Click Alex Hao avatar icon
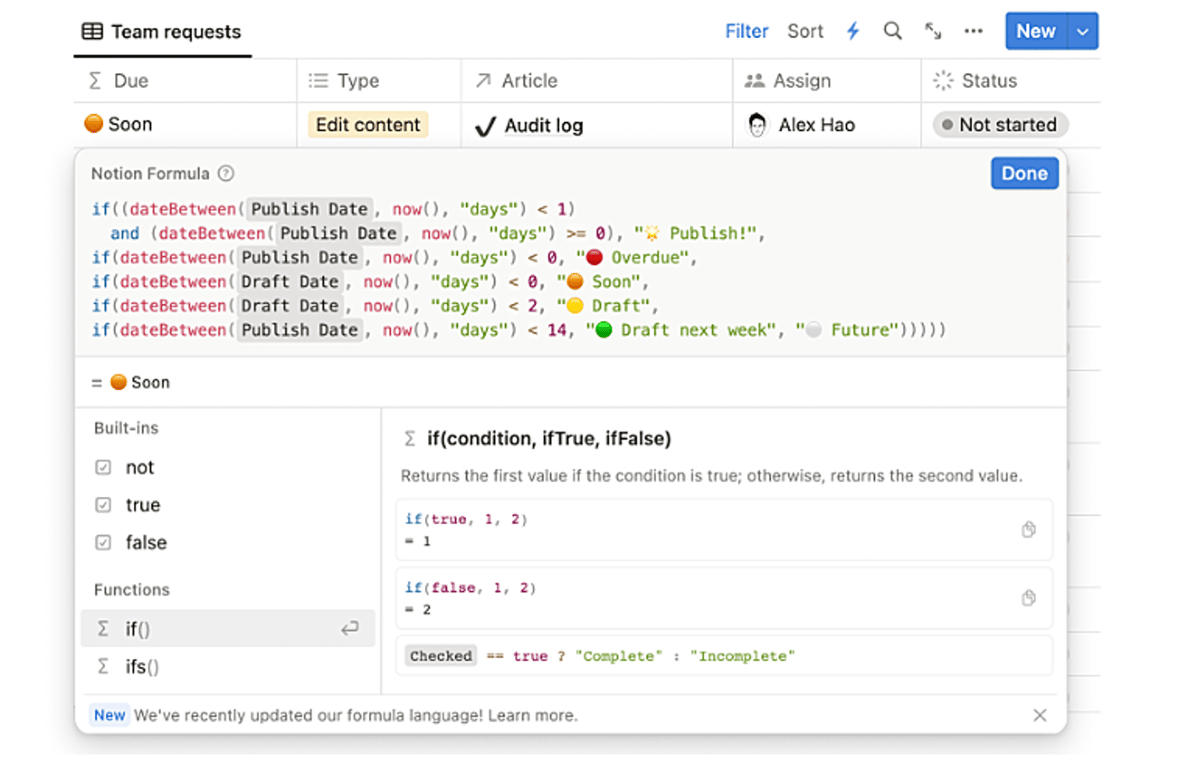Image resolution: width=1177 pixels, height=768 pixels. (757, 125)
